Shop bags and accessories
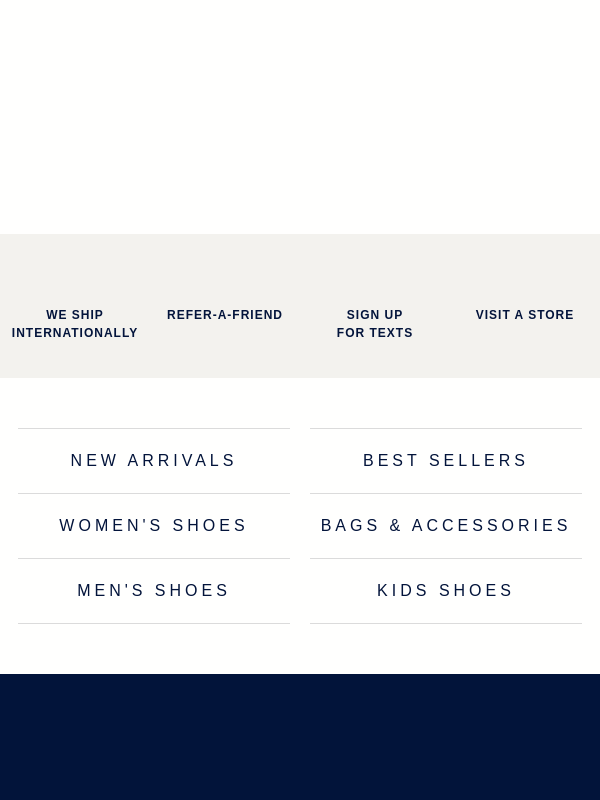This screenshot has height=800, width=600. pyautogui.click(x=446, y=526)
